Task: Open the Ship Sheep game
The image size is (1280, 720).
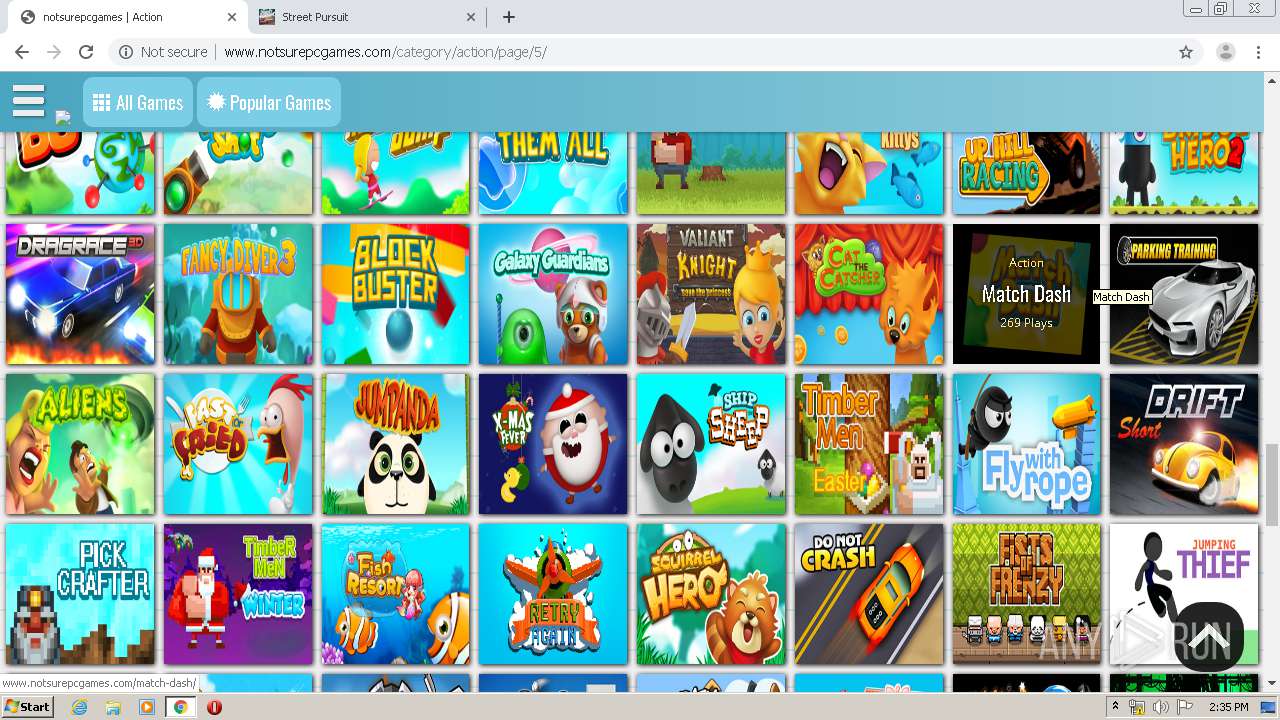Action: point(711,444)
